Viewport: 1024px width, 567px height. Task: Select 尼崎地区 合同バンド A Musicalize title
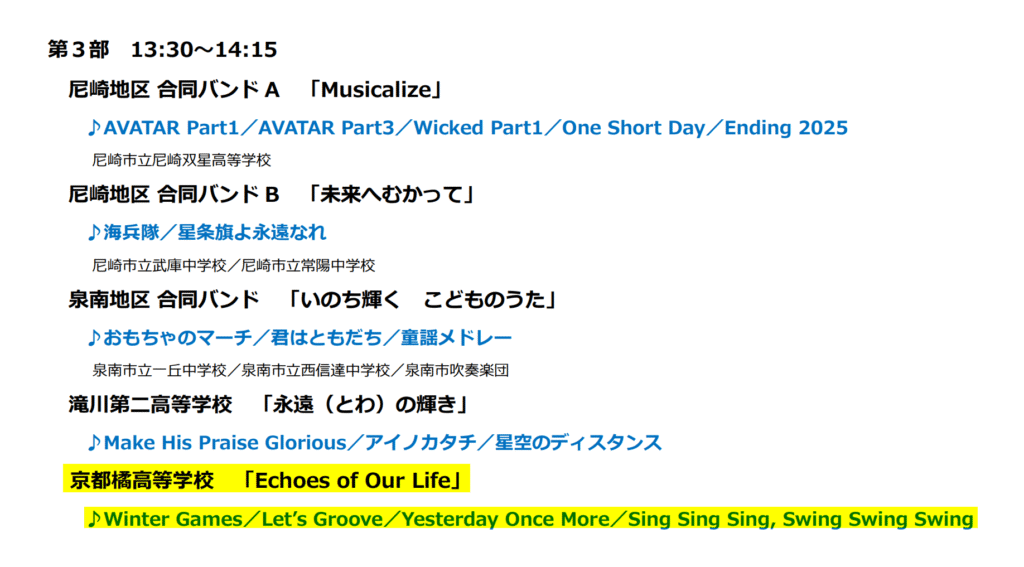pos(255,89)
